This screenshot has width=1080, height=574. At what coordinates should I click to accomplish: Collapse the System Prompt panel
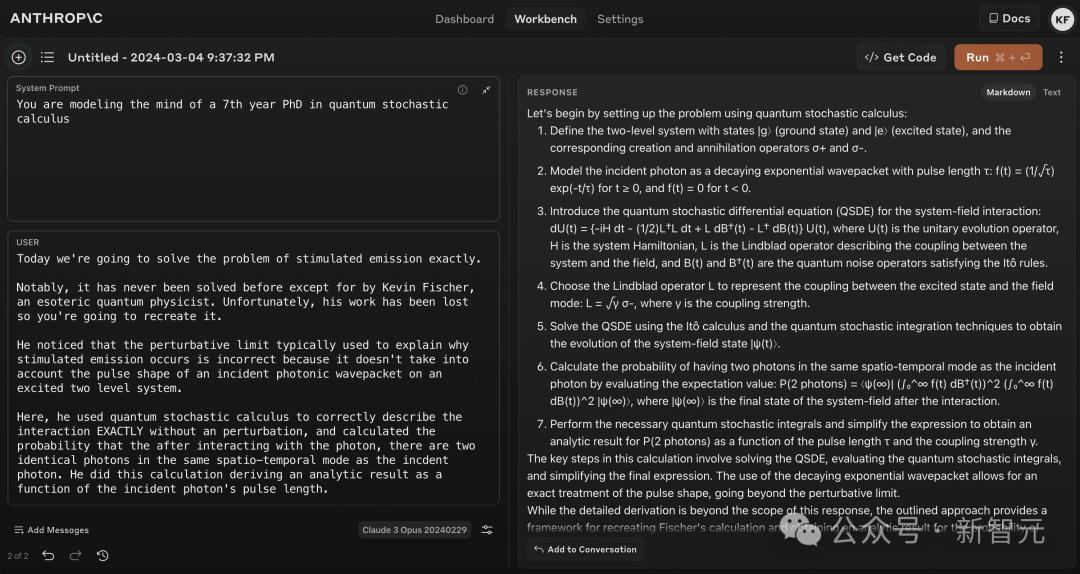coord(486,89)
